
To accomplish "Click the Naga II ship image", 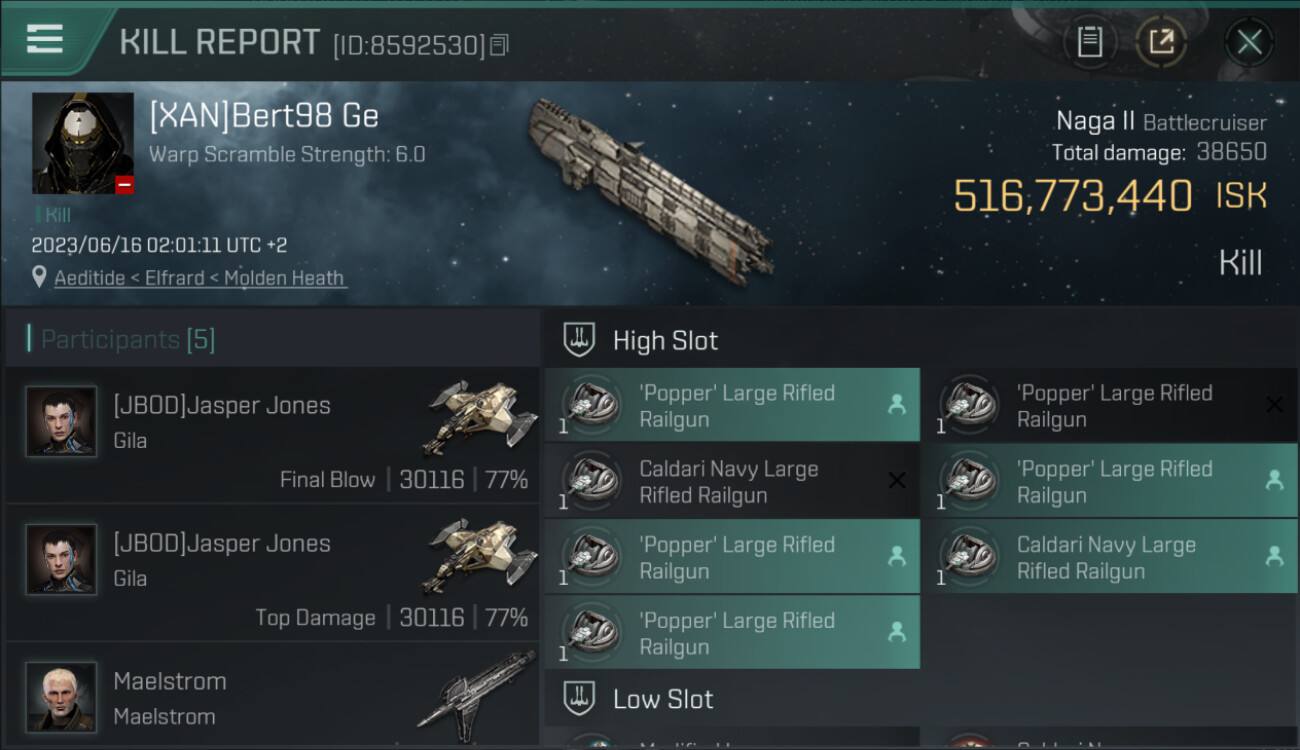I will pyautogui.click(x=650, y=190).
